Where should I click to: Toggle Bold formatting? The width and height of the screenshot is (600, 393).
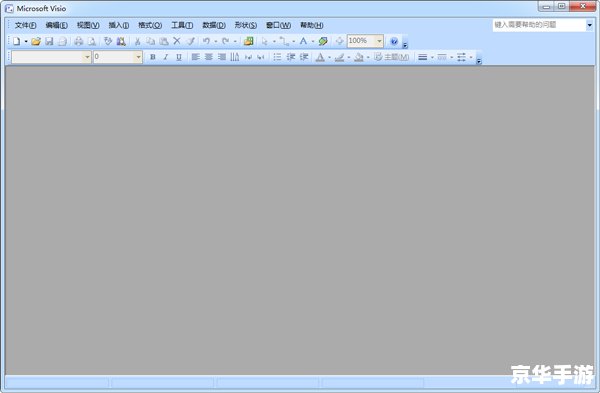click(x=153, y=57)
